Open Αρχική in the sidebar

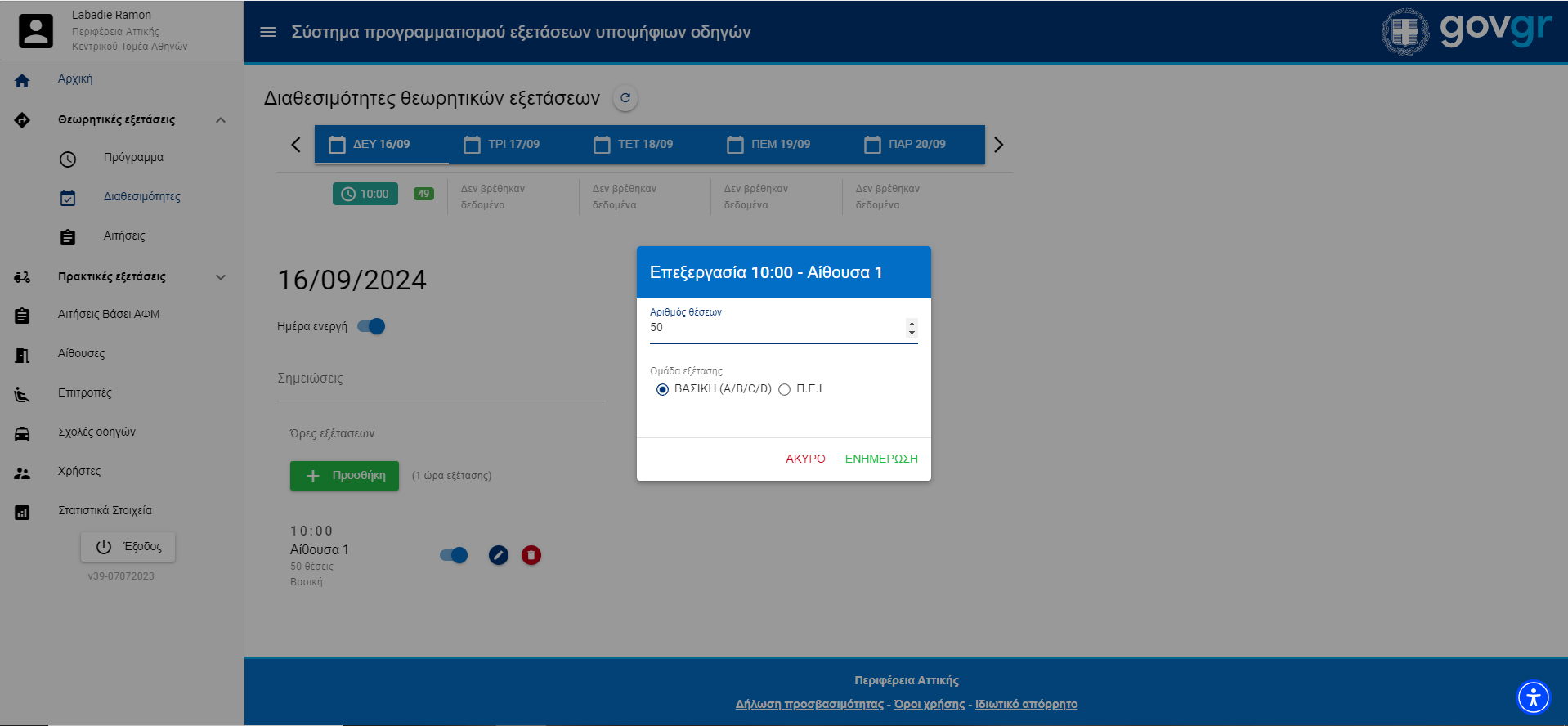click(x=75, y=79)
